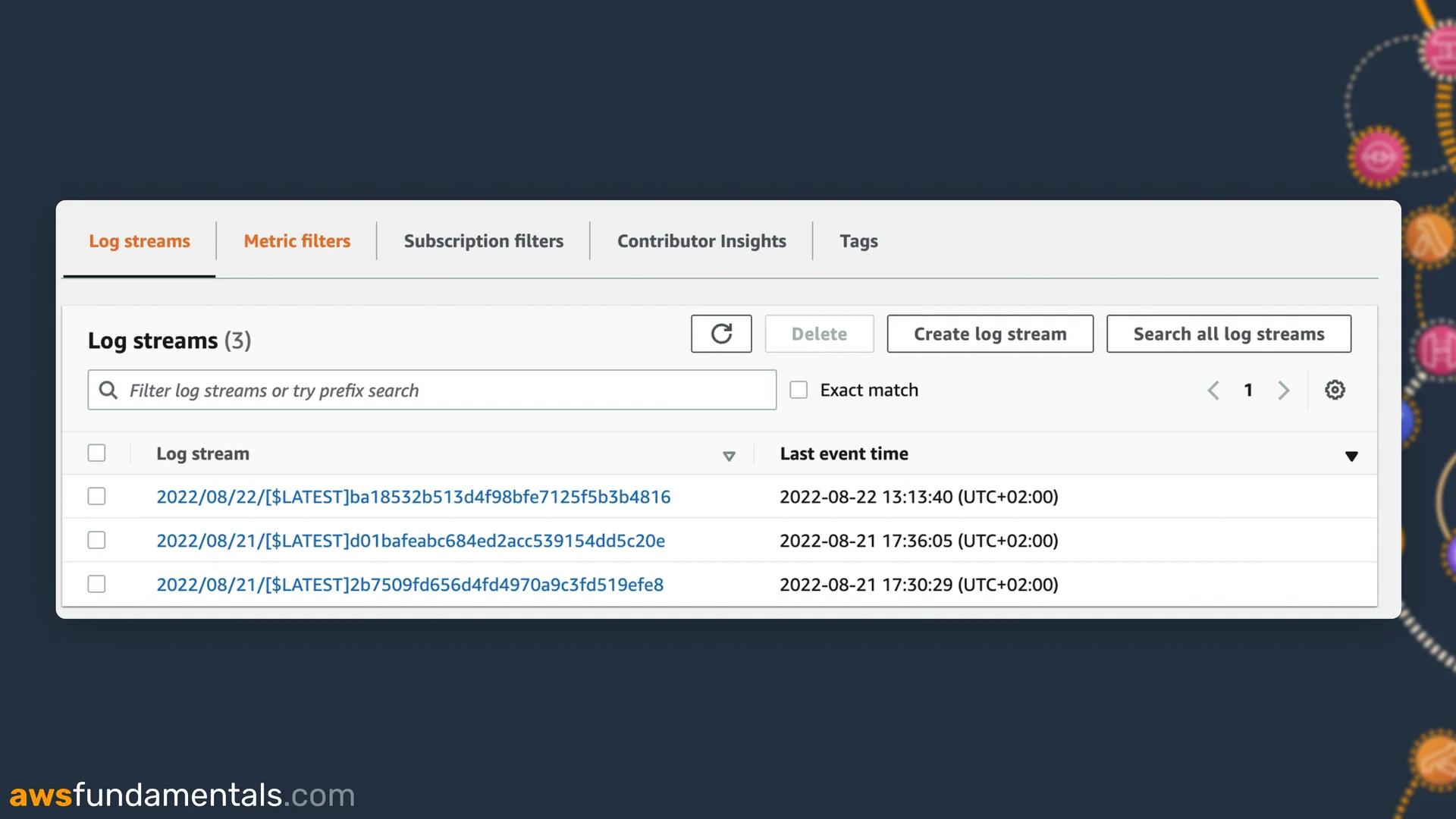Toggle sort order on the Last event time column
The image size is (1456, 819).
tap(1352, 456)
